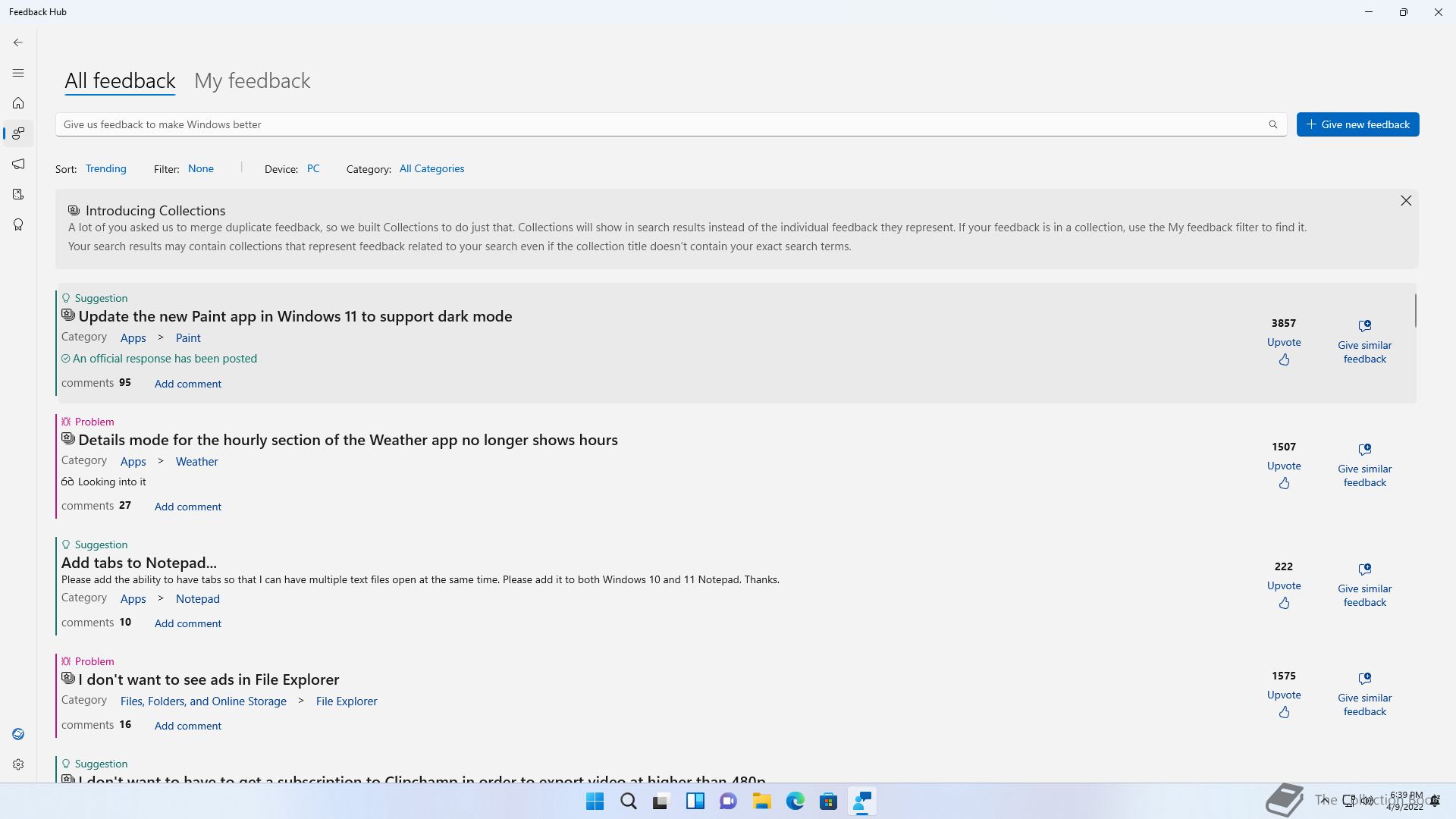The image size is (1456, 819).
Task: Give similar feedback for File Explorer ads
Action: click(x=1365, y=695)
